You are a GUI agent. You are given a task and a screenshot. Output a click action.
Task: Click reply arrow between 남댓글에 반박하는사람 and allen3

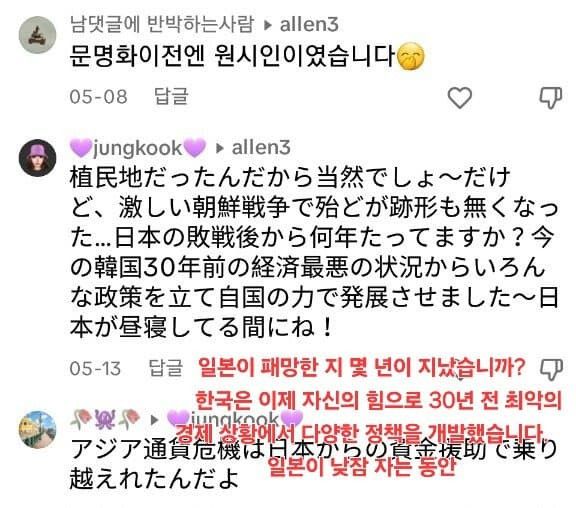tap(268, 25)
